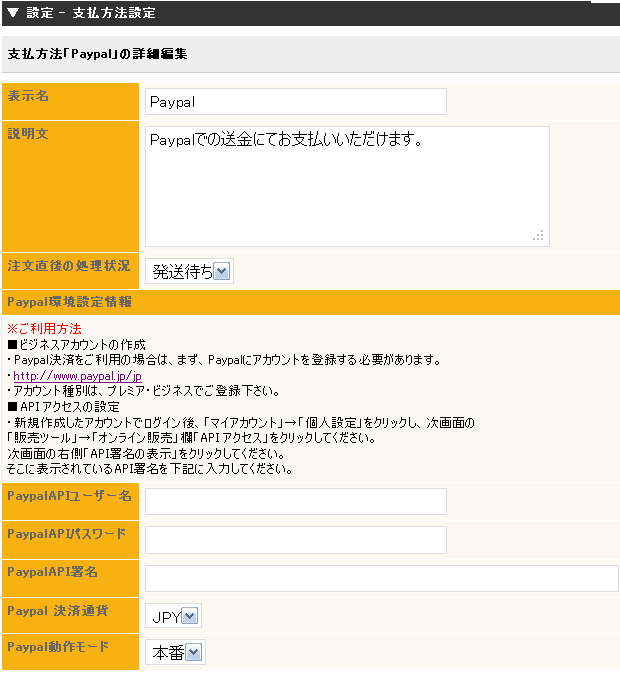
Task: Click the ※ご利用方法 red heading text
Action: pyautogui.click(x=44, y=329)
